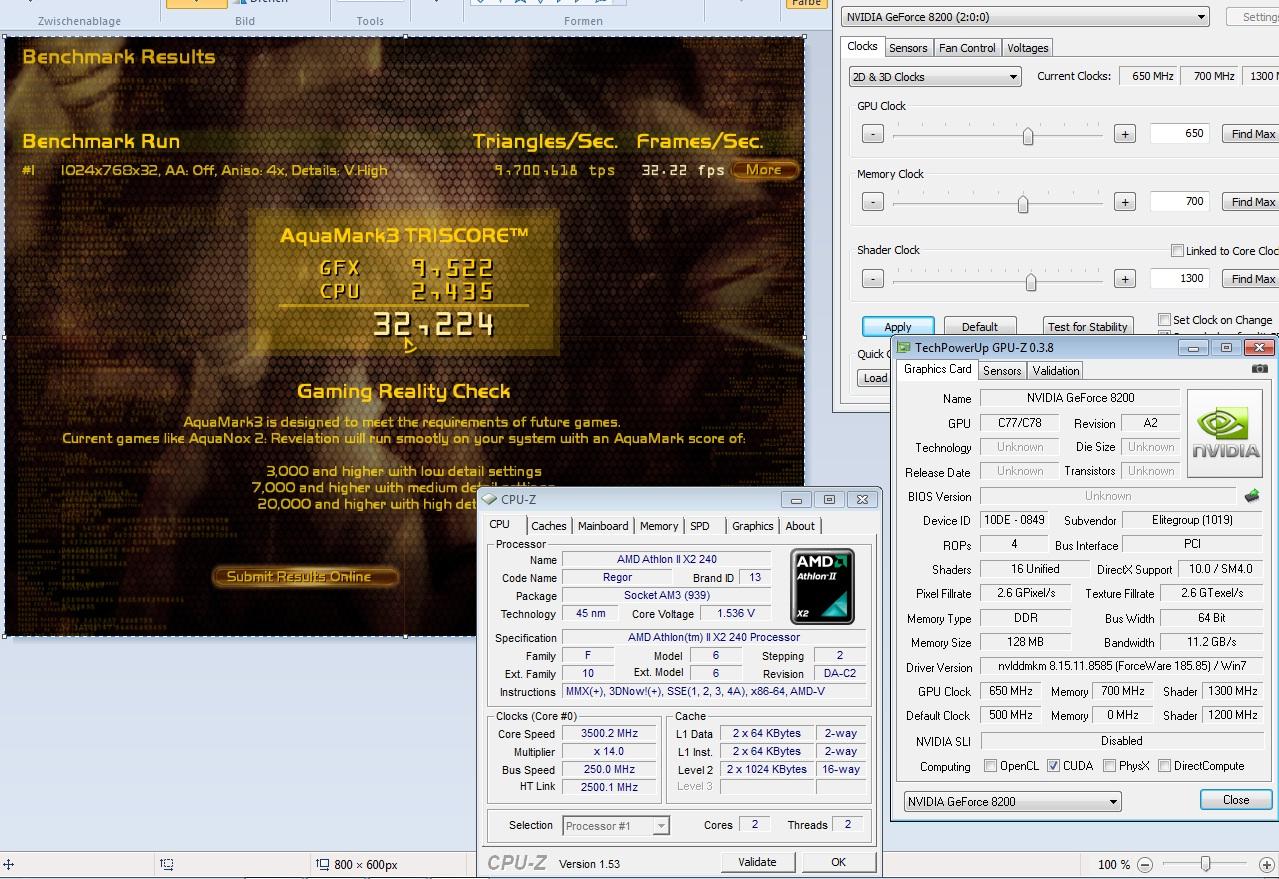Click Paint's zoom slider handle

click(x=1206, y=864)
